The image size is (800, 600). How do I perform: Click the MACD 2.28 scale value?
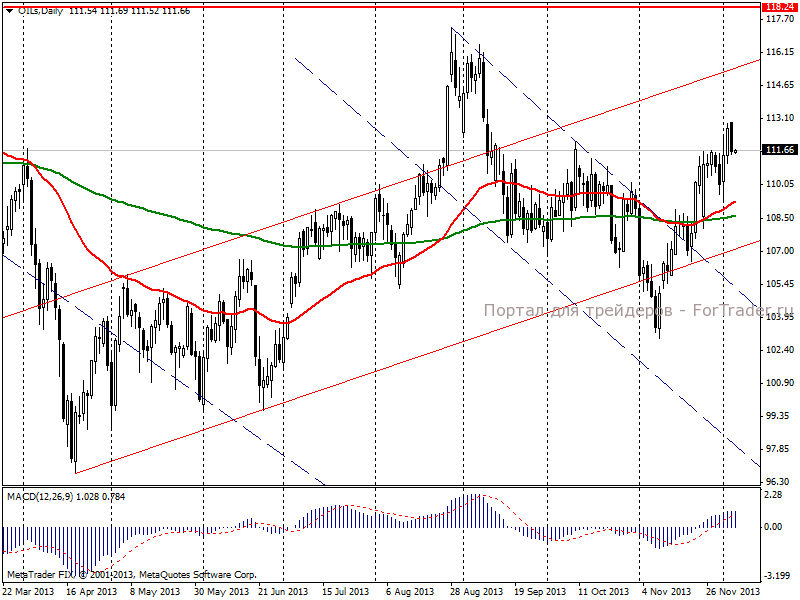tap(774, 494)
